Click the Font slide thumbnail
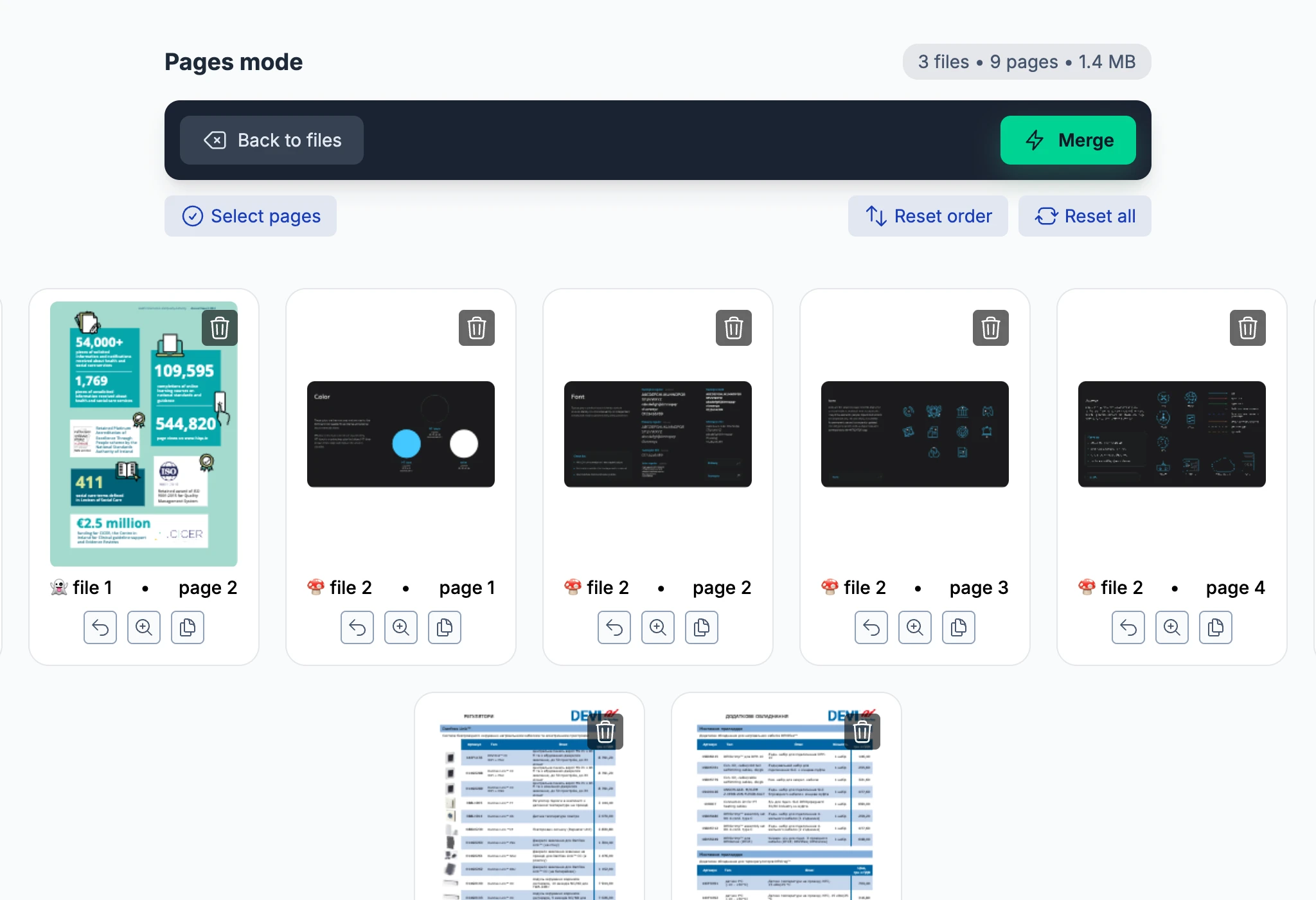 tap(658, 434)
